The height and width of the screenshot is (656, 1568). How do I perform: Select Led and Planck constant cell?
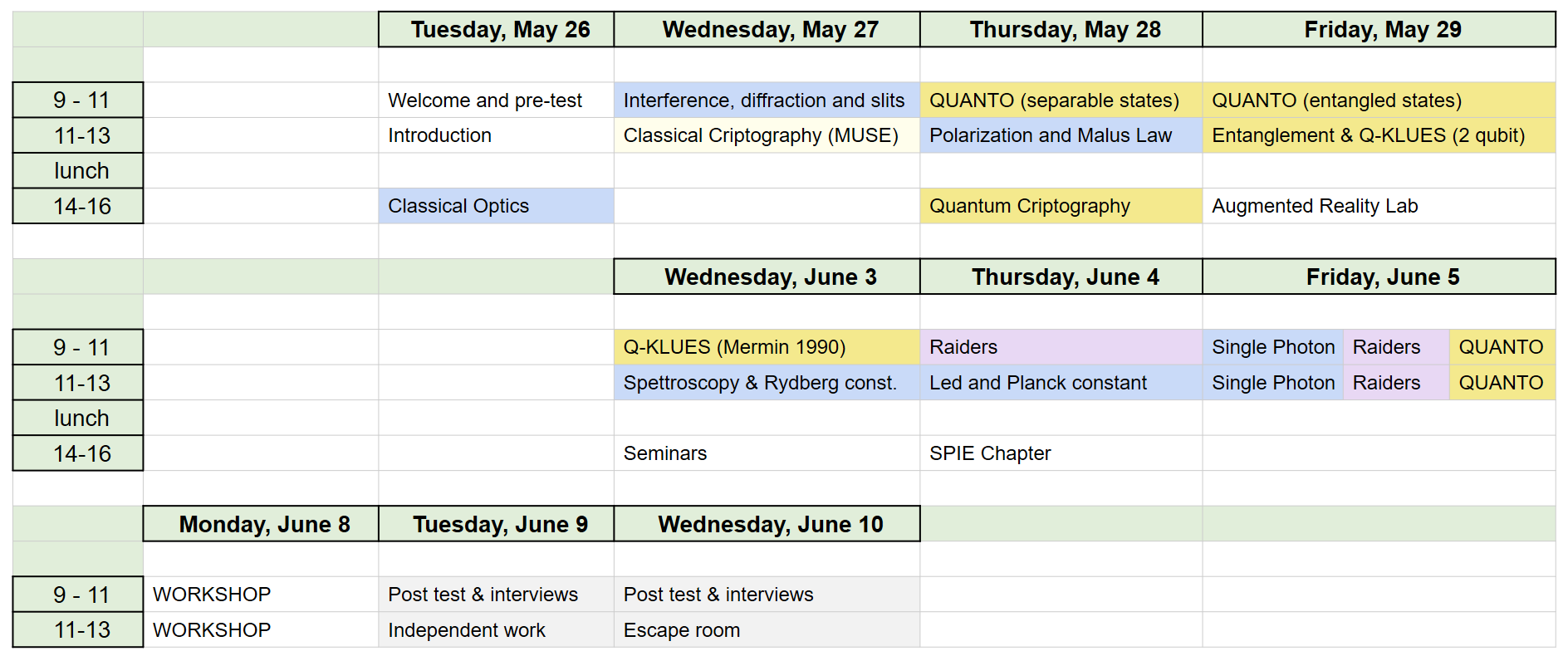click(1061, 383)
